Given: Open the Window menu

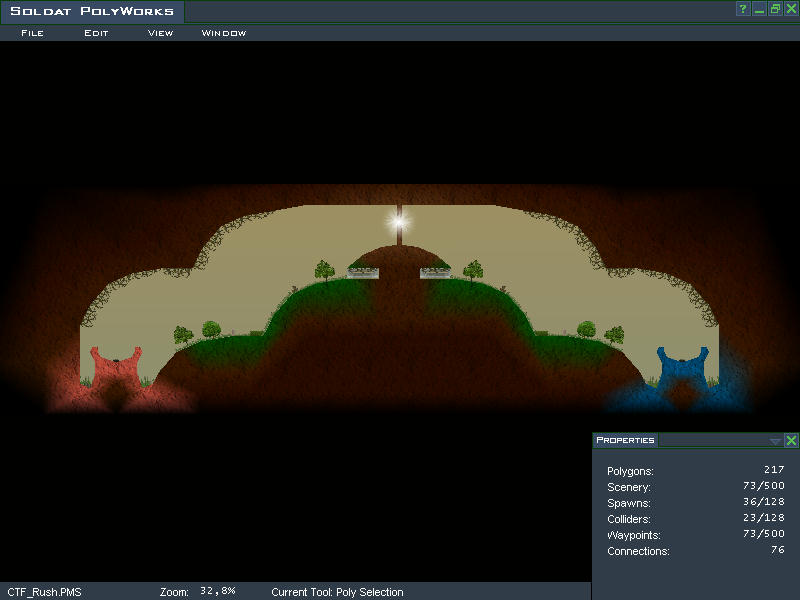Looking at the screenshot, I should 224,33.
